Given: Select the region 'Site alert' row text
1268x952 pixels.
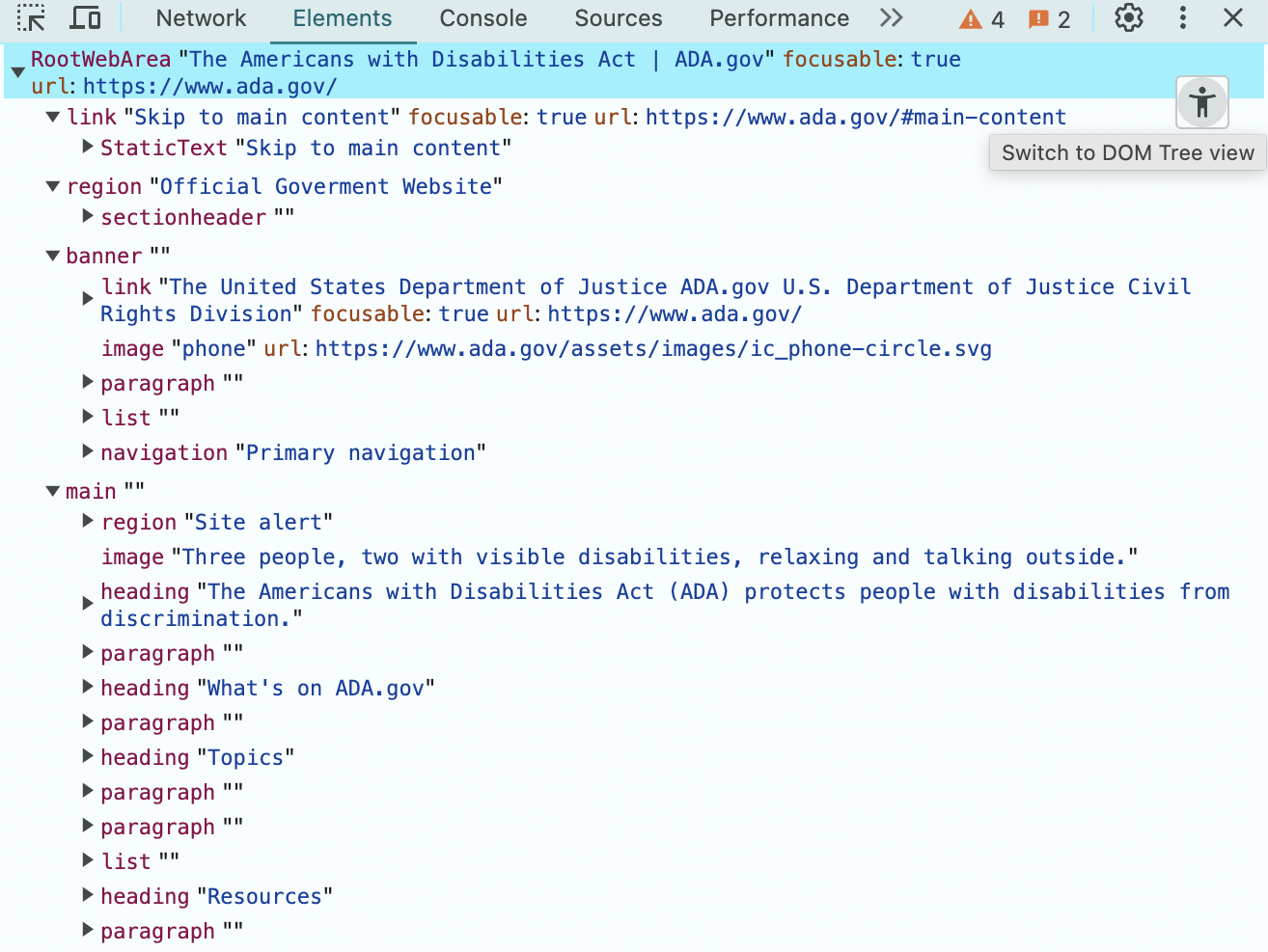Looking at the screenshot, I should click(x=217, y=522).
